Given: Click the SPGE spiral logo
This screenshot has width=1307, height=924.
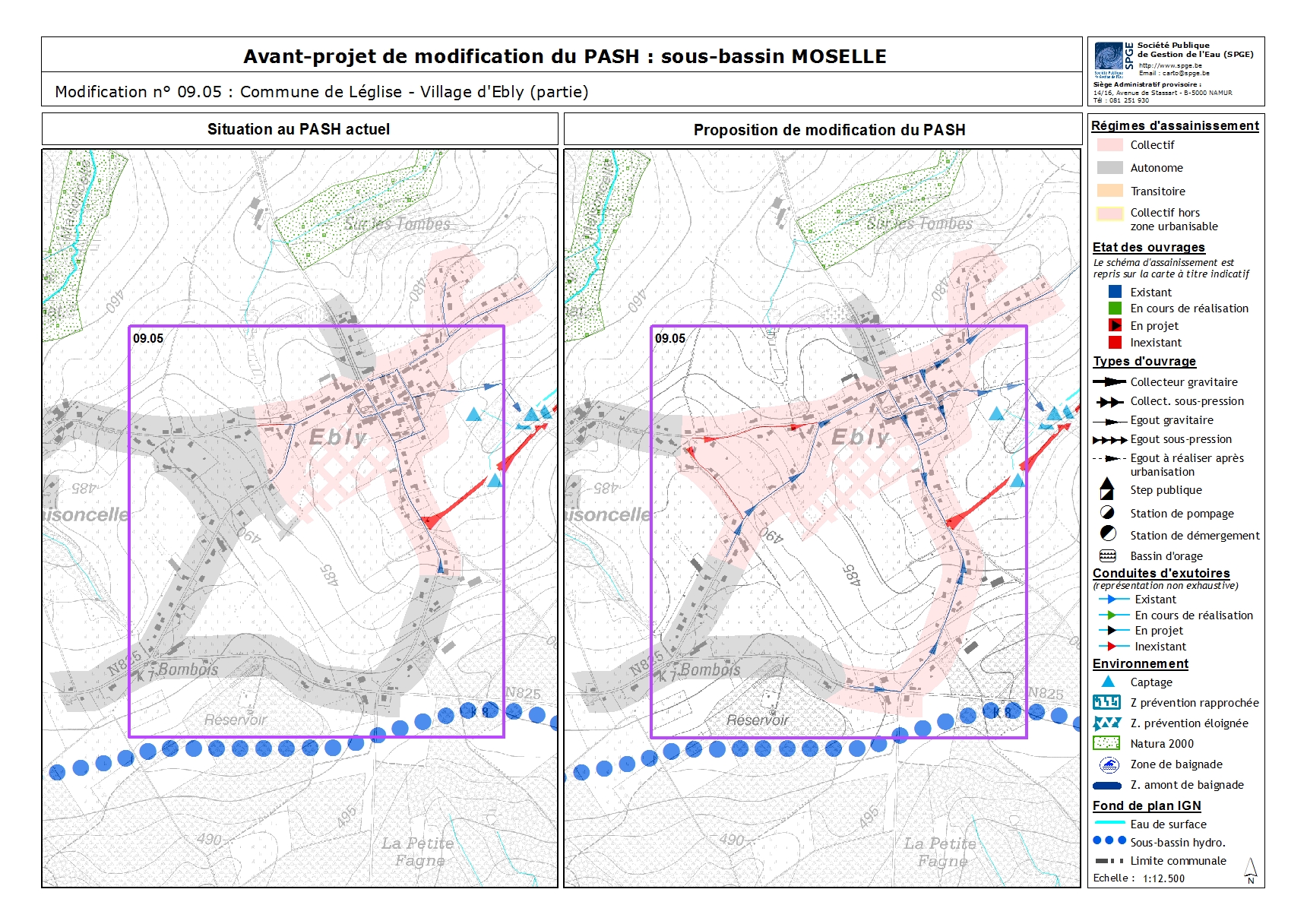Looking at the screenshot, I should tap(1109, 57).
